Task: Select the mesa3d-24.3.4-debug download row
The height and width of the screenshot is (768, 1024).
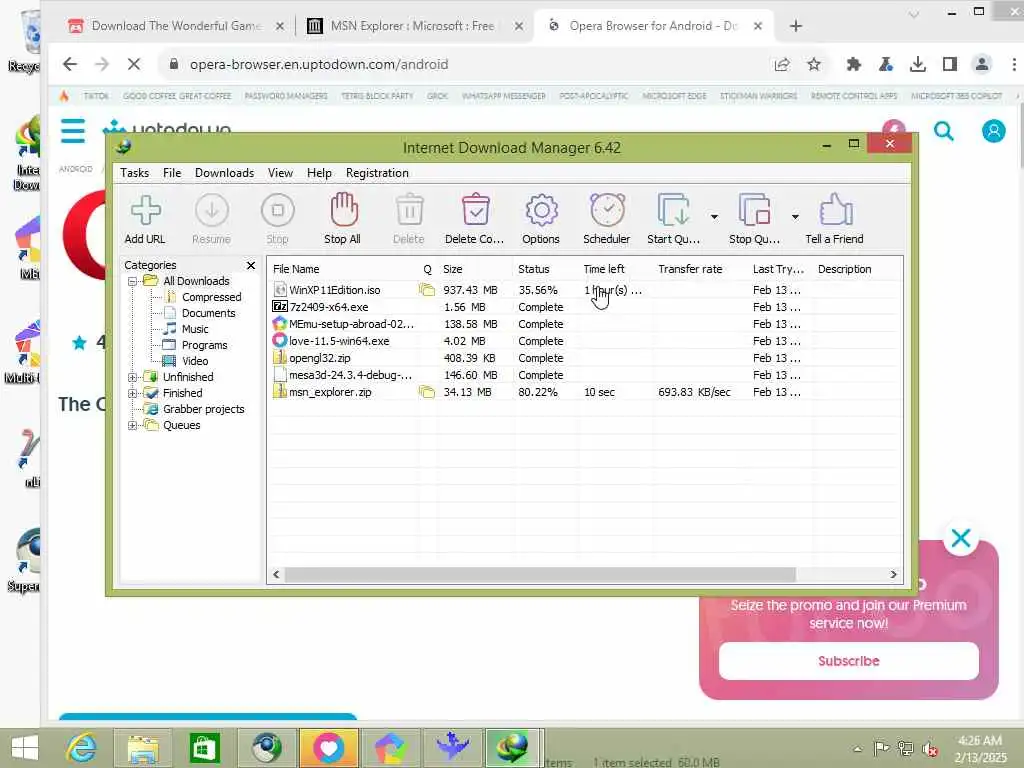Action: (x=584, y=375)
